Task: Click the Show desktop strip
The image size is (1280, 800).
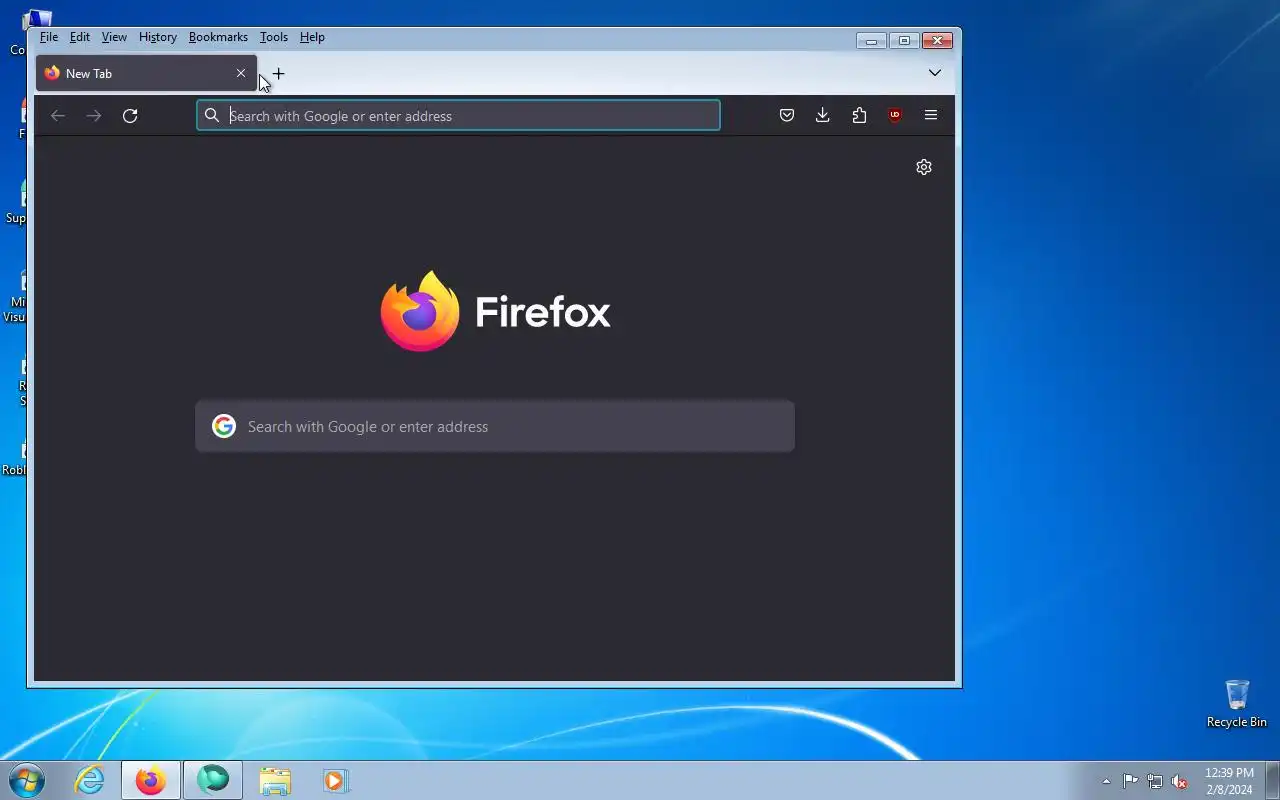Action: coord(1273,780)
